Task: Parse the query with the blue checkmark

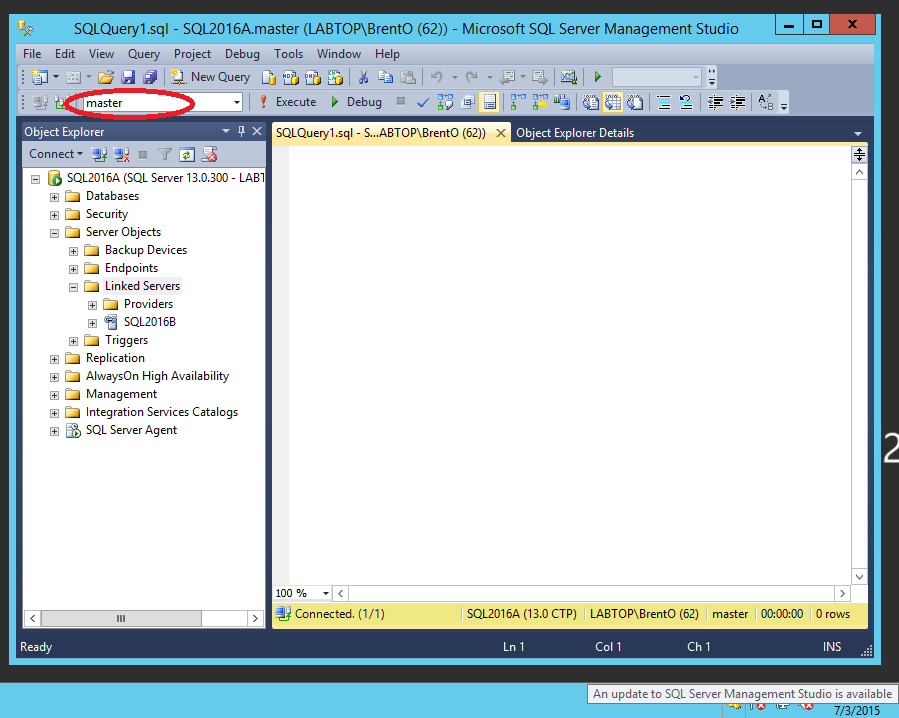Action: (x=423, y=103)
